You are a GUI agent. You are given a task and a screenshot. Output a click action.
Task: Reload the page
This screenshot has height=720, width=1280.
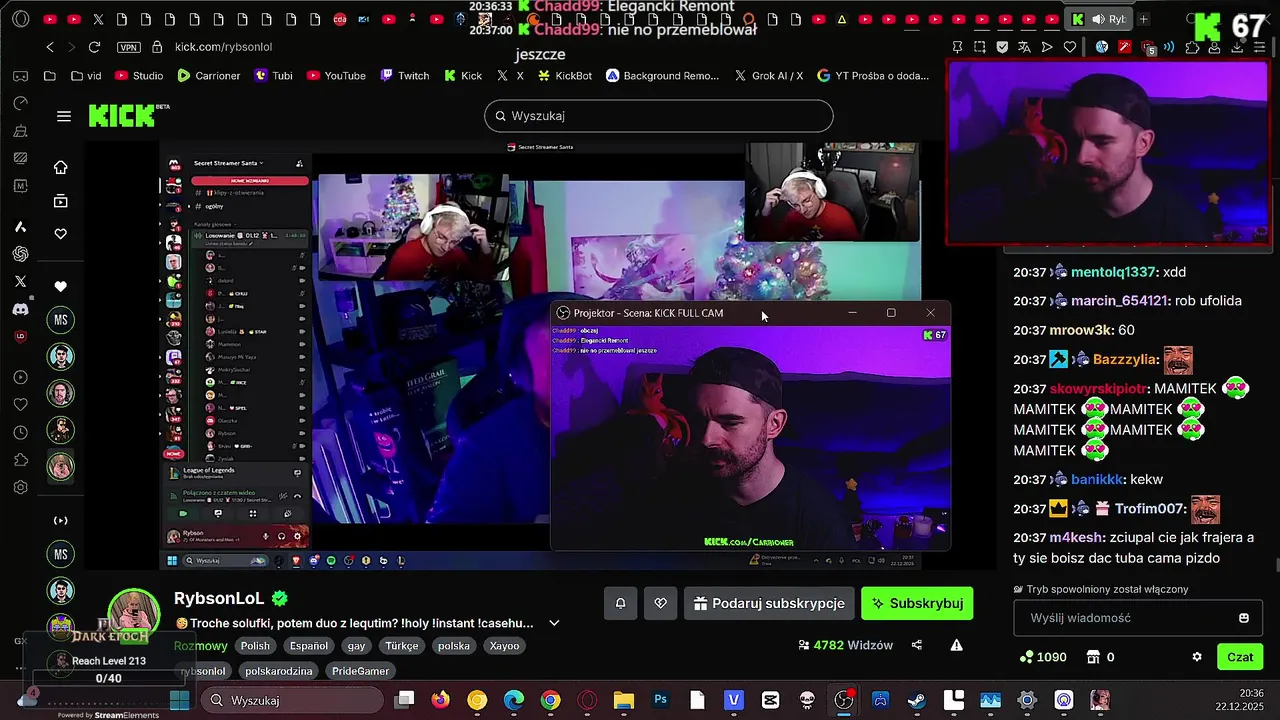coord(94,47)
